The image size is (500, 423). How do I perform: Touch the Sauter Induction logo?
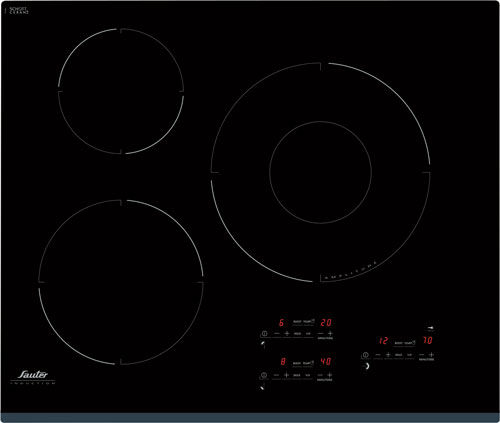(x=33, y=377)
